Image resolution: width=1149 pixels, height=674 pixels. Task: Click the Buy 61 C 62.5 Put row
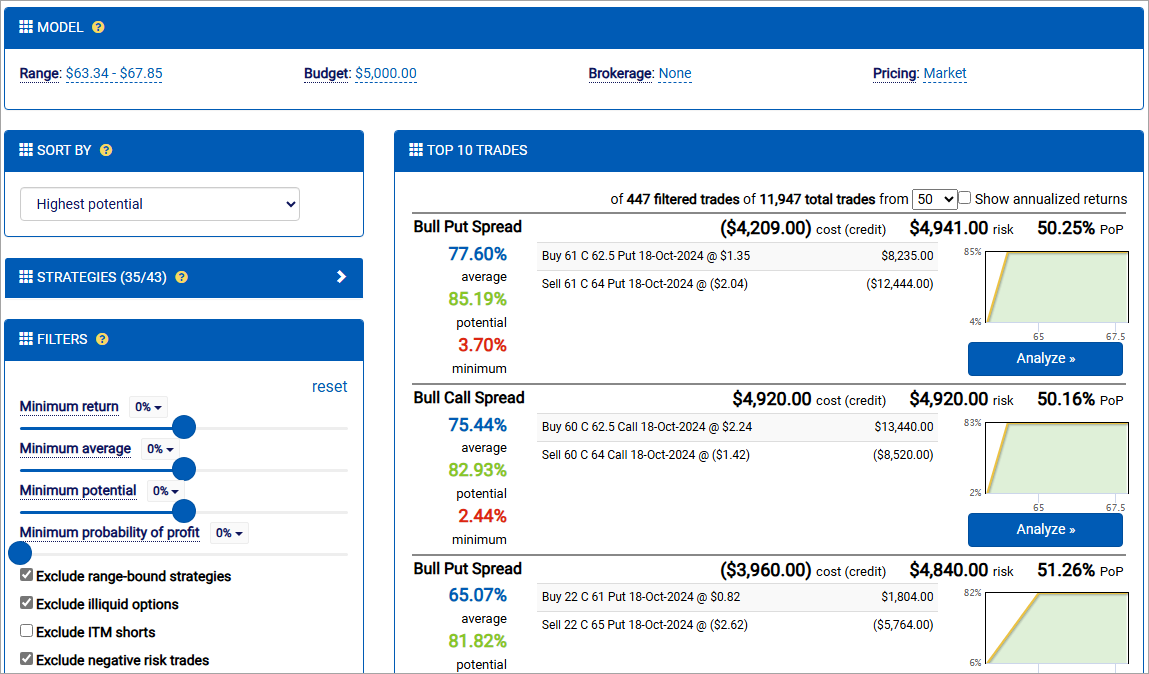coord(737,256)
